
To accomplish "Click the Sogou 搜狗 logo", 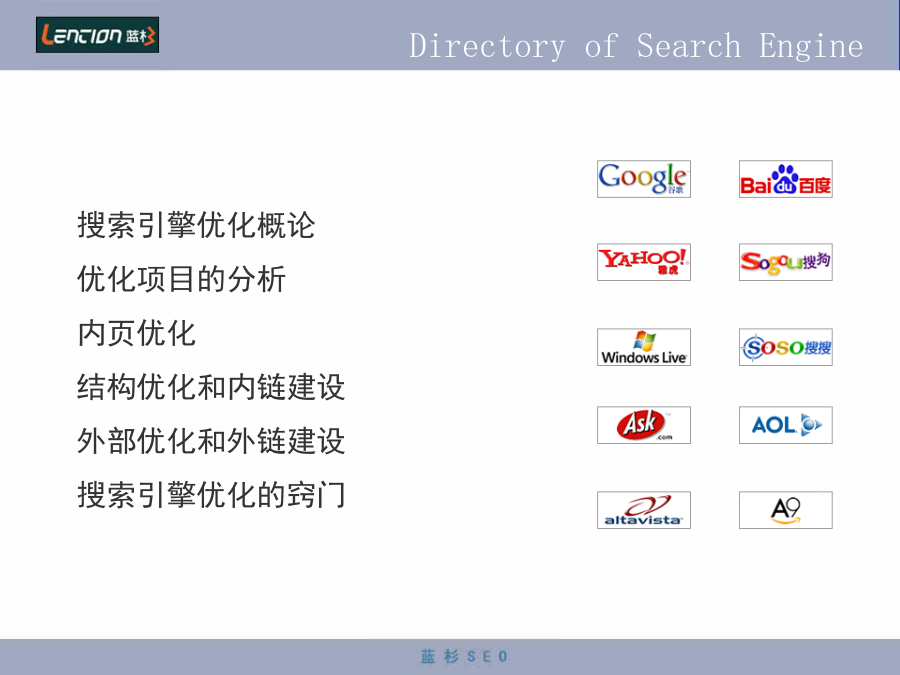I will (786, 262).
